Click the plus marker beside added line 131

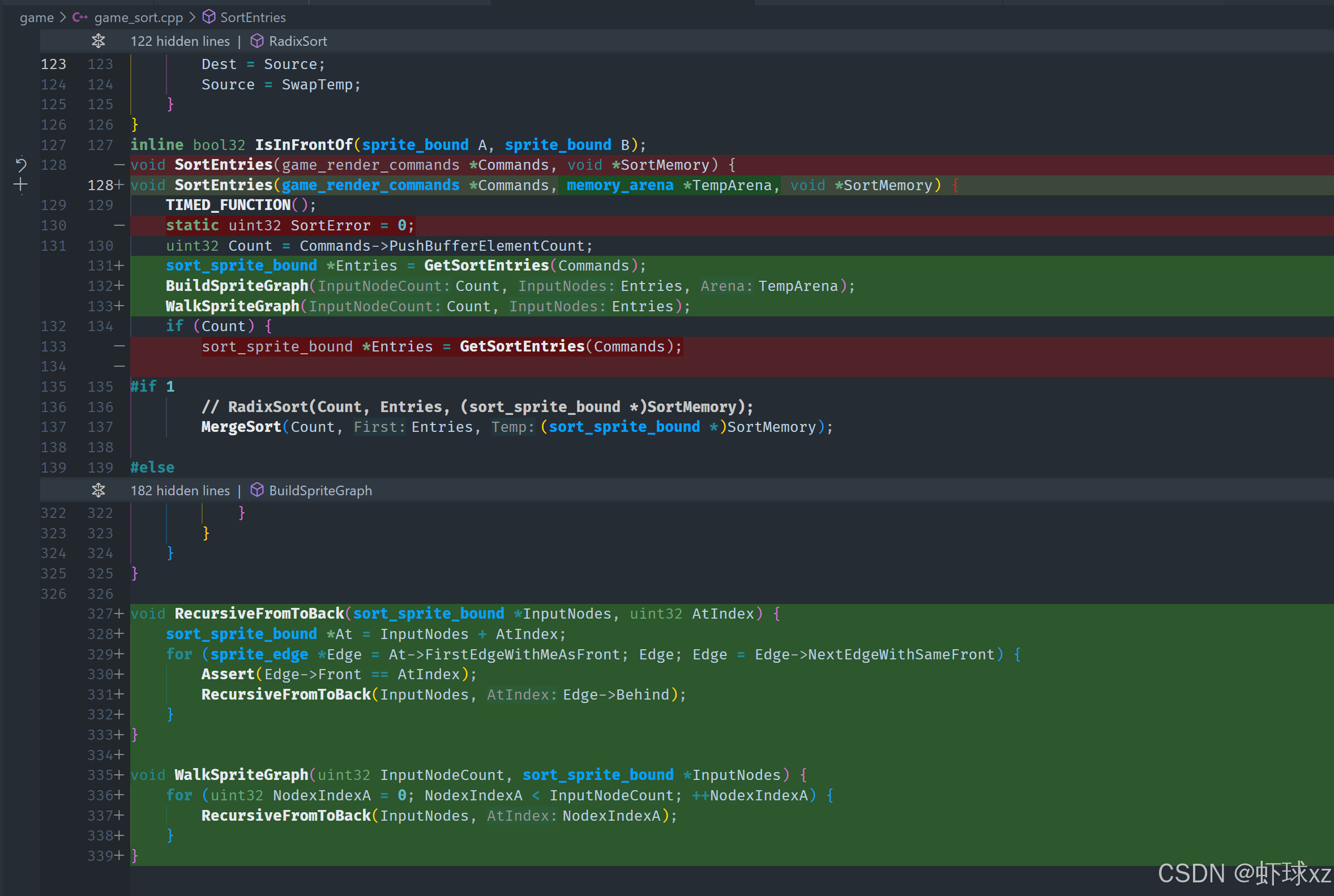(119, 265)
